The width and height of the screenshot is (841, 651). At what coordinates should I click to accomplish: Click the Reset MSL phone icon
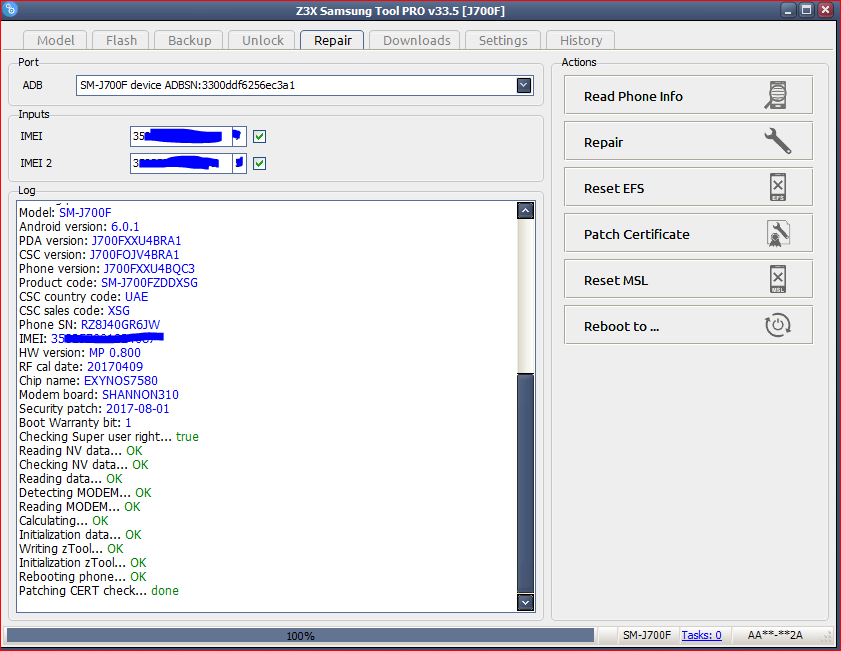click(778, 279)
